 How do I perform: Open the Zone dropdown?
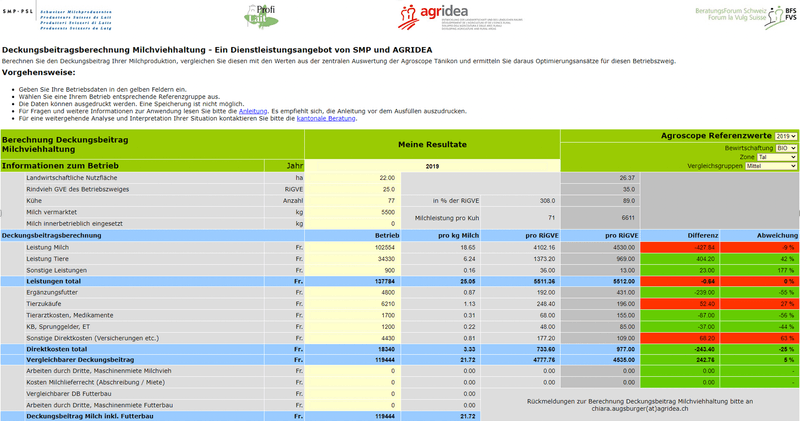[777, 157]
